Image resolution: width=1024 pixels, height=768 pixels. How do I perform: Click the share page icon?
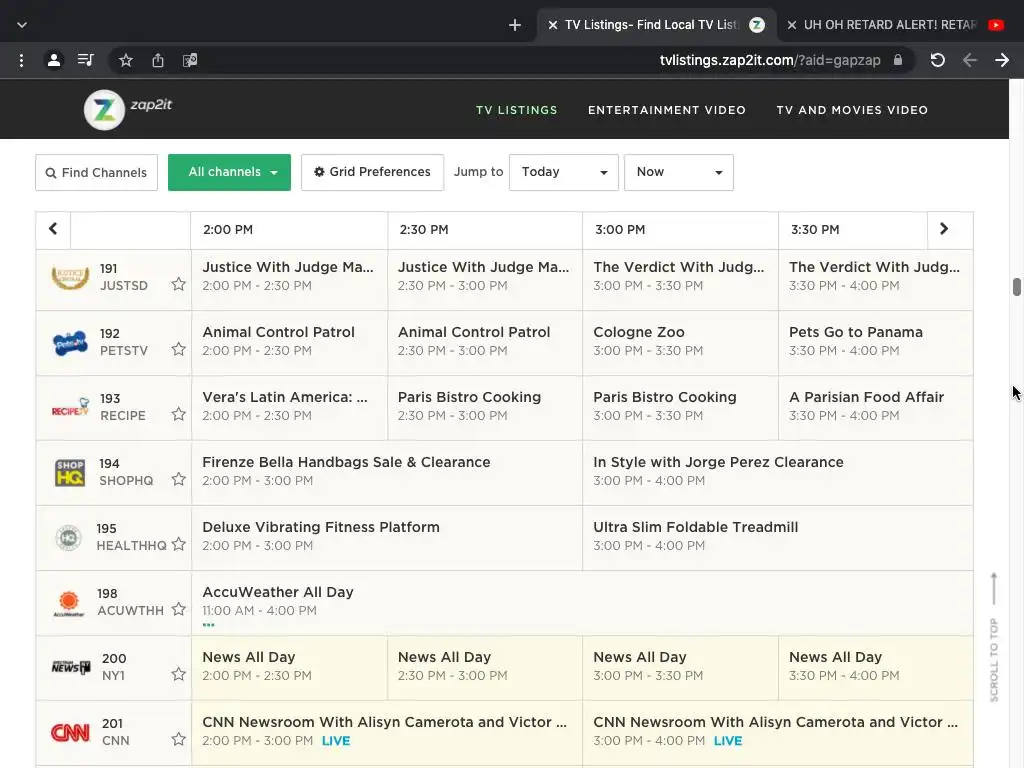click(158, 61)
